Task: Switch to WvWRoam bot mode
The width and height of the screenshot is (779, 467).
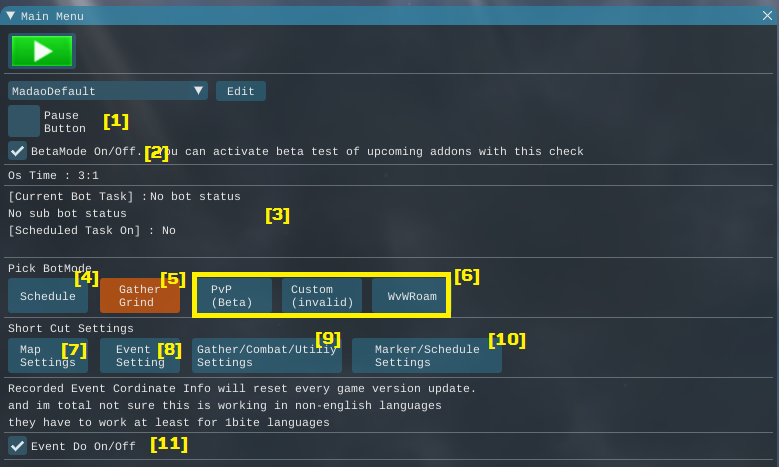Action: point(411,296)
